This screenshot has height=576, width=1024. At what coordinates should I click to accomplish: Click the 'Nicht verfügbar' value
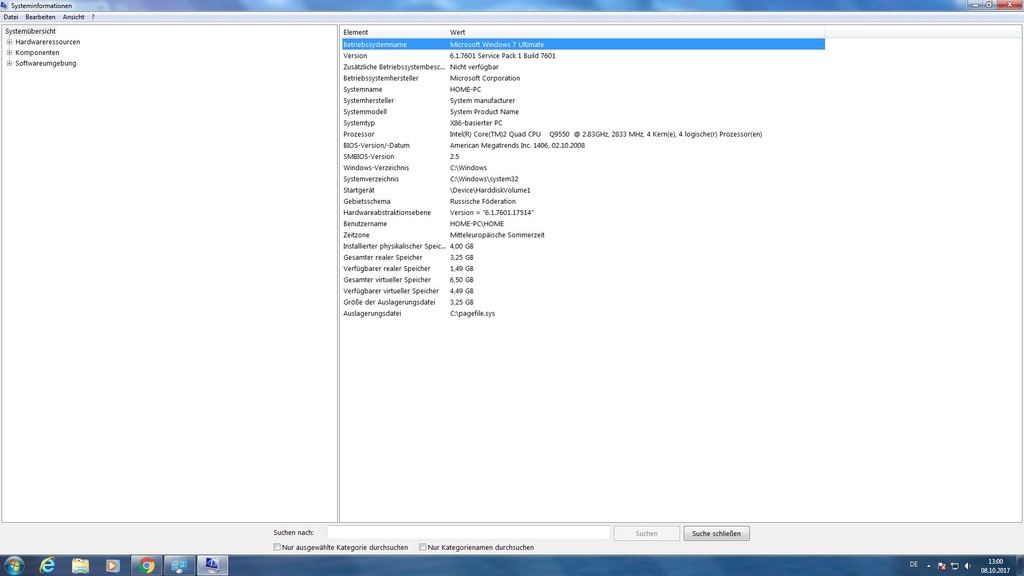474,67
